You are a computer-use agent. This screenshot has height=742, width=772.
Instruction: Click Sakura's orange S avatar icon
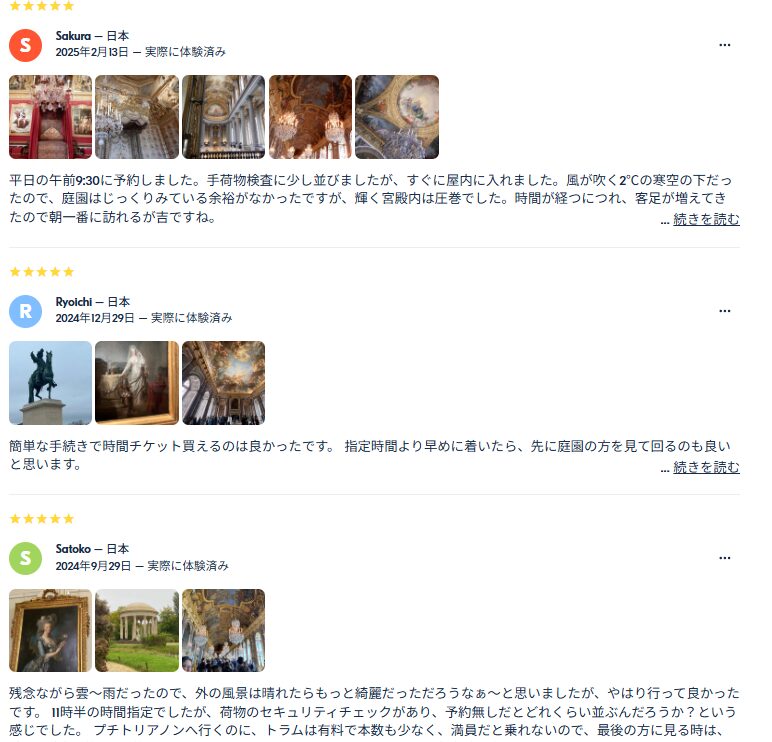click(x=26, y=45)
